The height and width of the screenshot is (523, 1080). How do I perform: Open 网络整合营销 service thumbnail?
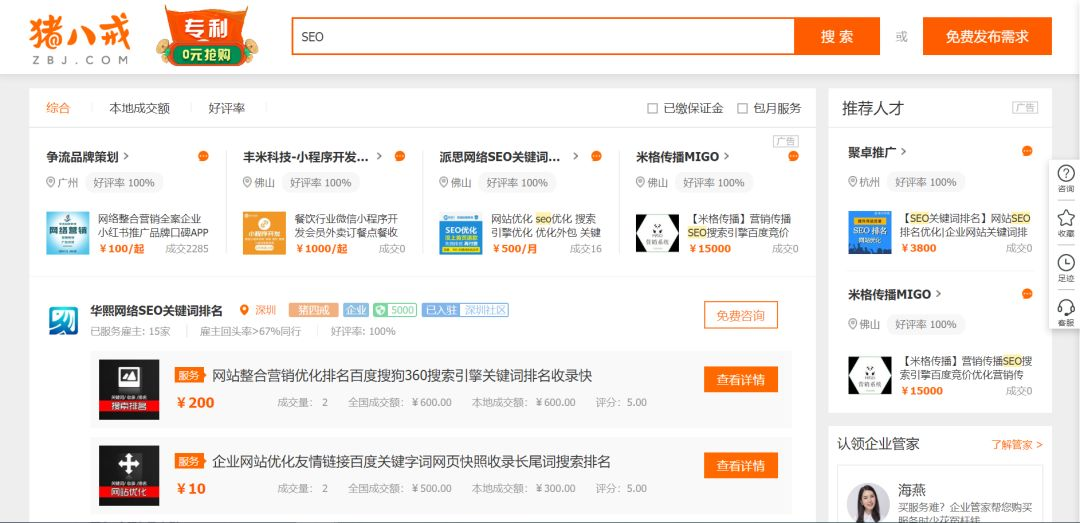pos(68,233)
